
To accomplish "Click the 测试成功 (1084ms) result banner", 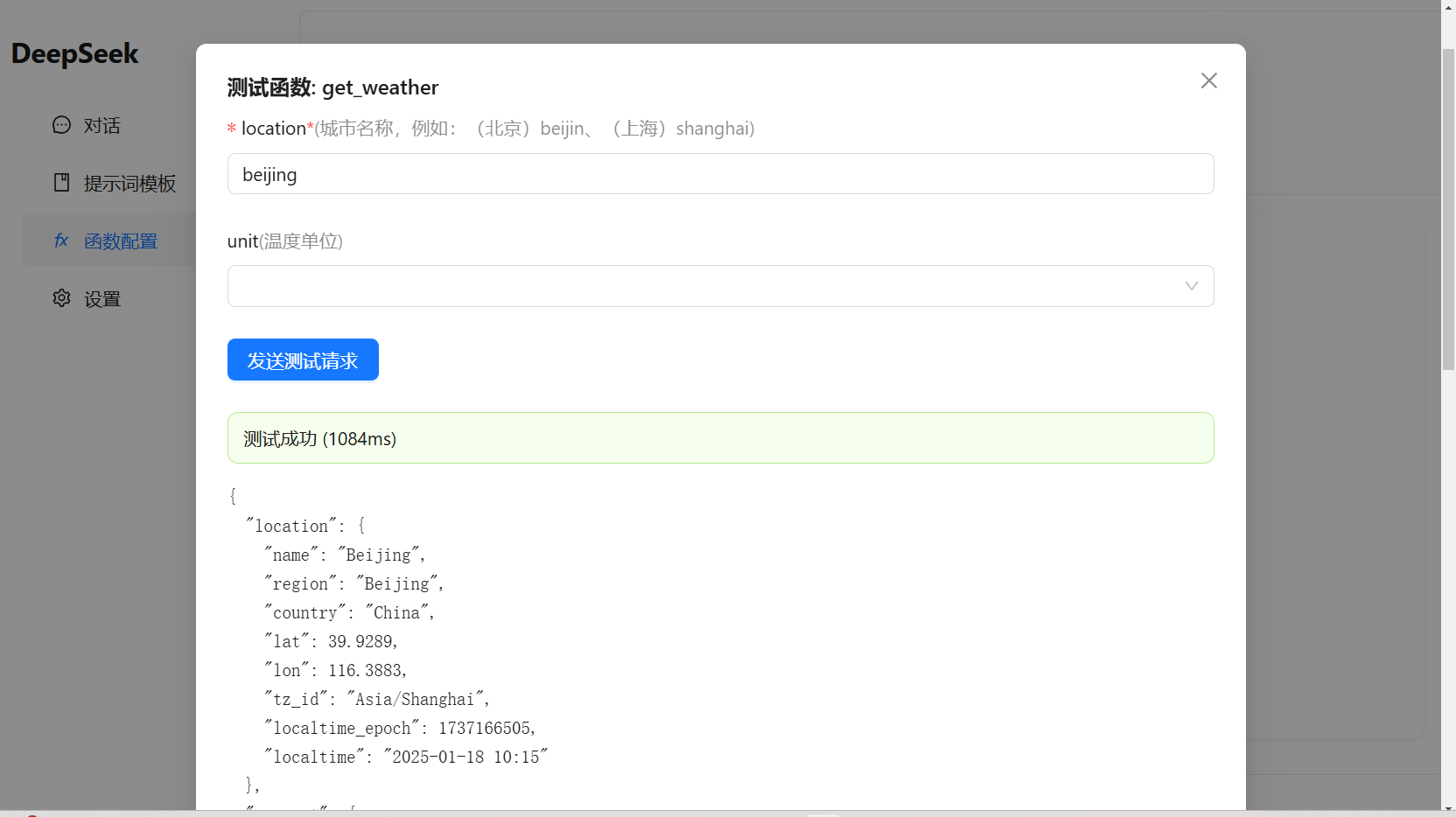I will (720, 438).
